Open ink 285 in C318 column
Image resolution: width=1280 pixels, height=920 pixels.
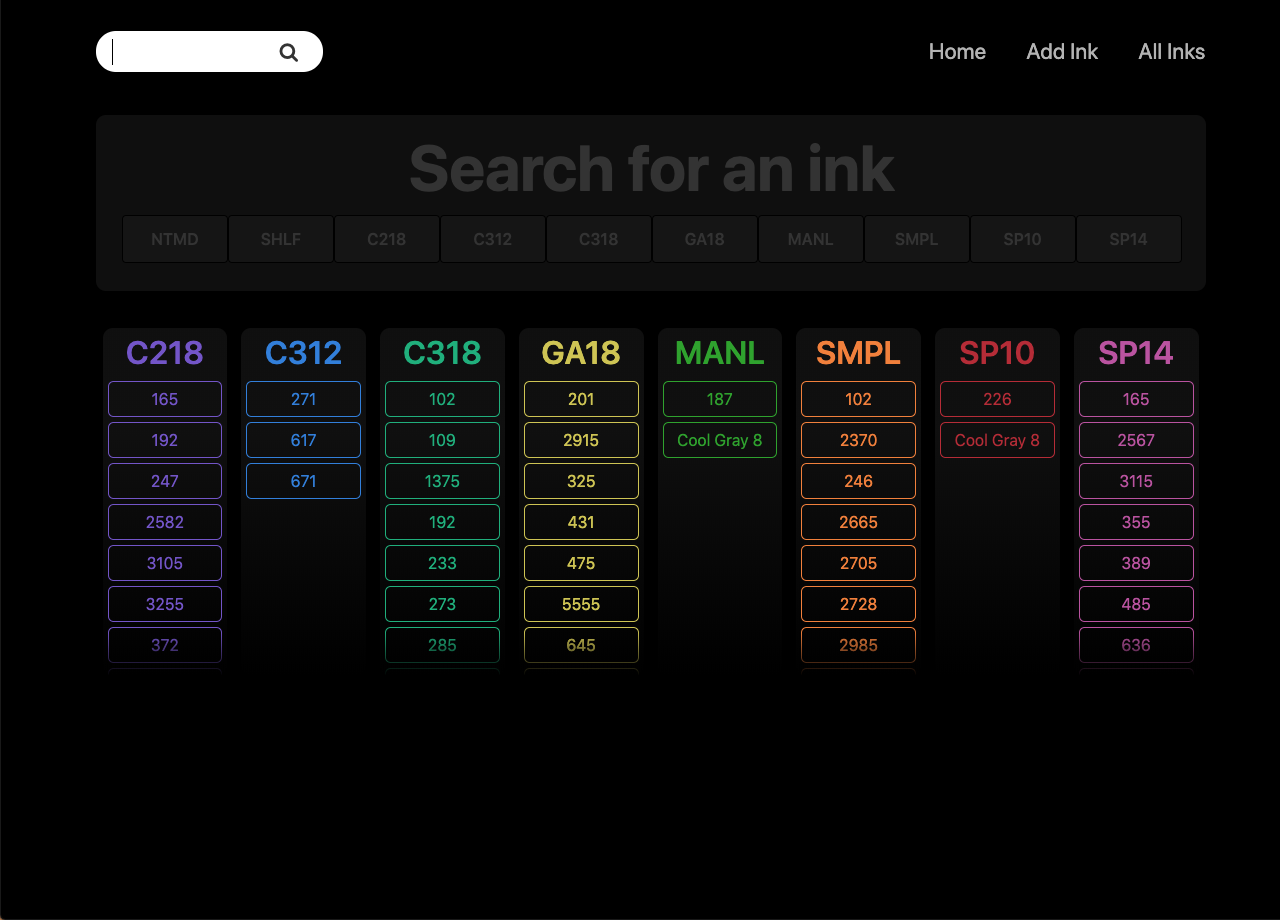click(x=442, y=645)
